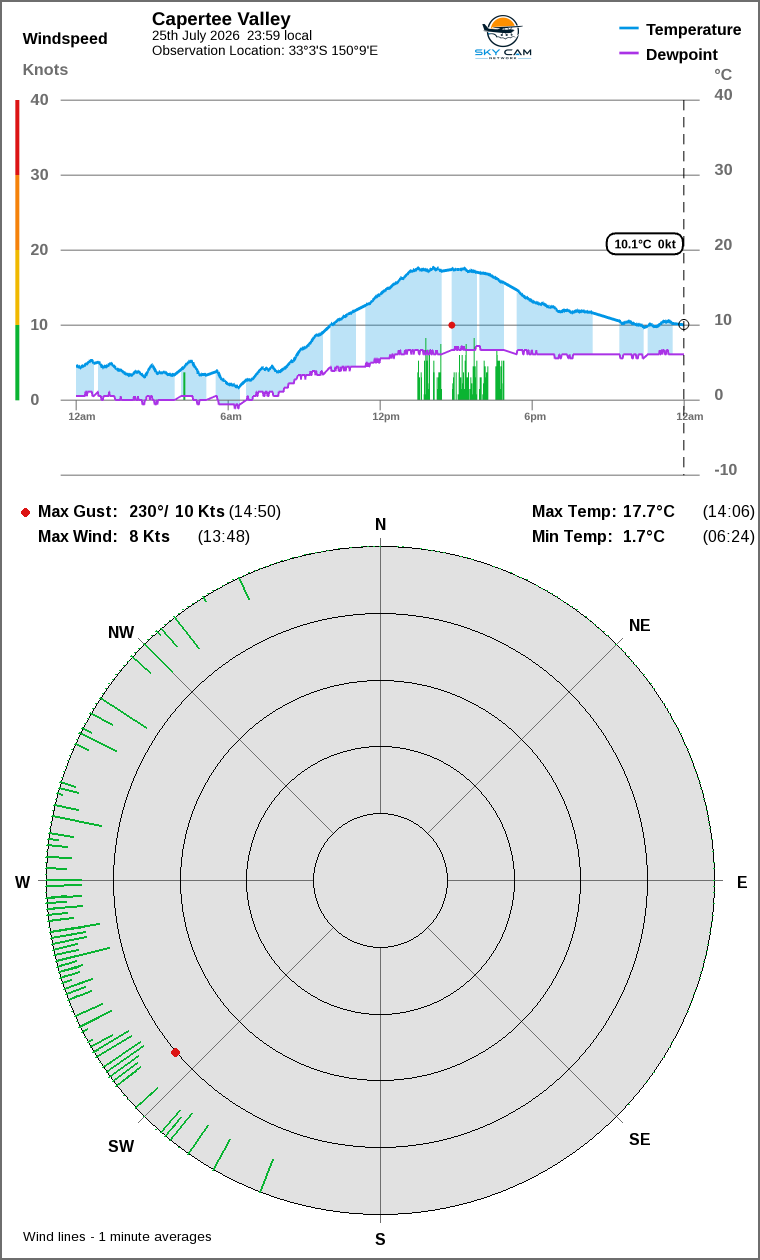Click the red max gust dot on compass
The height and width of the screenshot is (1260, 760).
[175, 1052]
